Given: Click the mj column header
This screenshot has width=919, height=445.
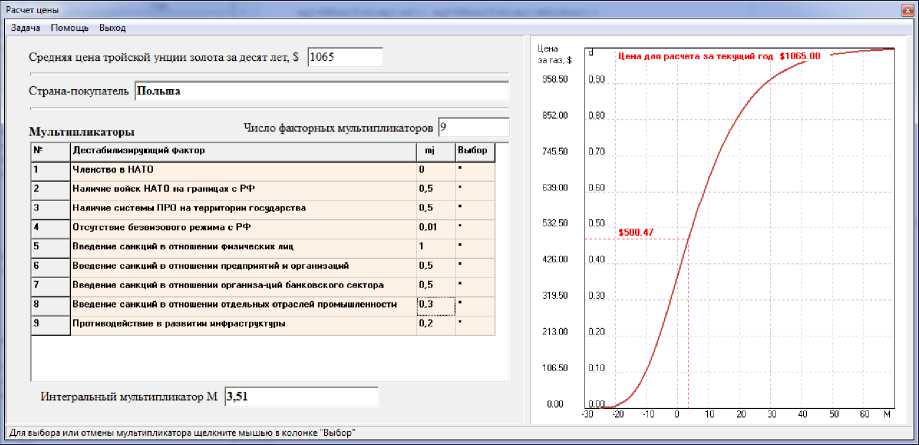Looking at the screenshot, I should pyautogui.click(x=435, y=151).
